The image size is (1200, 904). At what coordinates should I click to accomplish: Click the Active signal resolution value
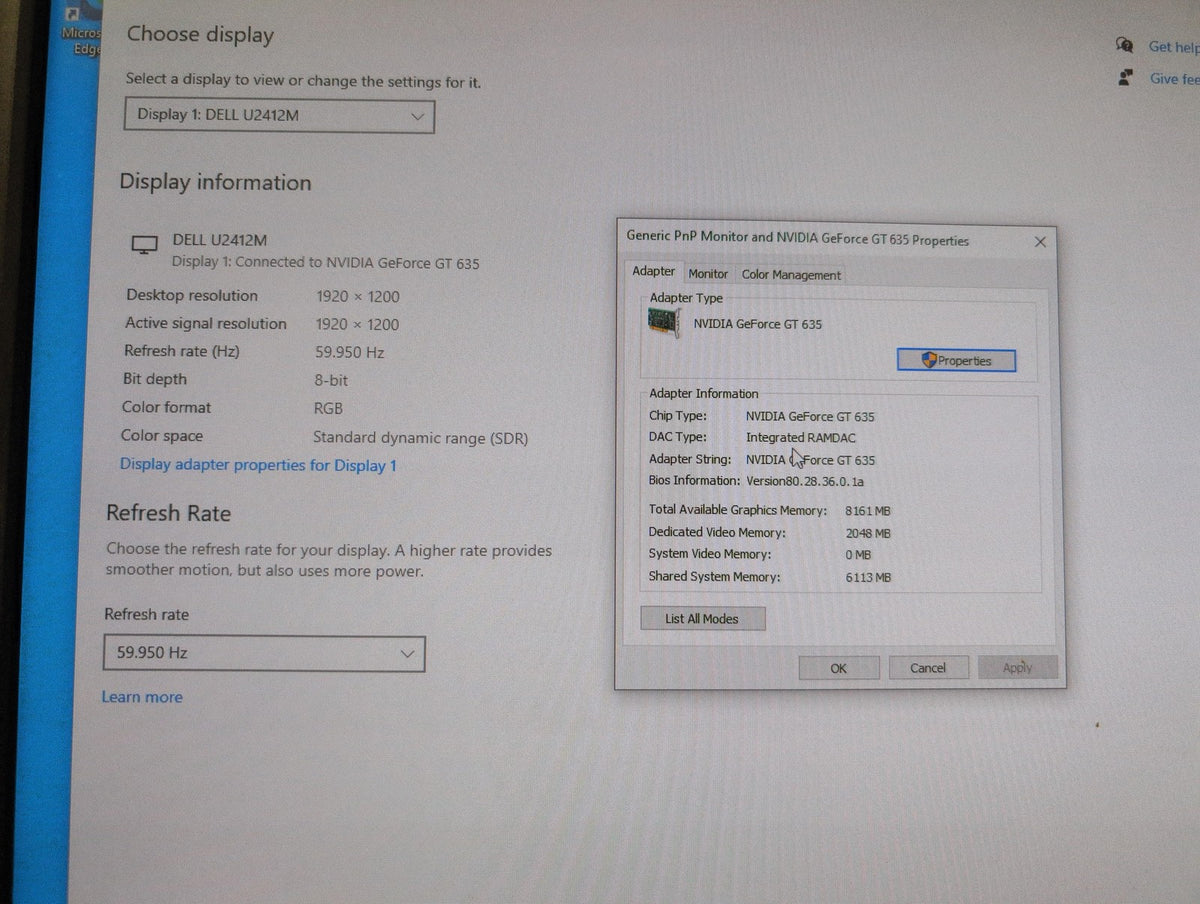357,324
